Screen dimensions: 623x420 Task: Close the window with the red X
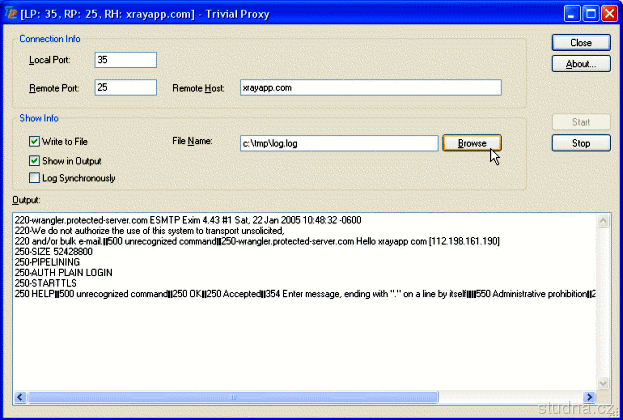click(x=609, y=14)
